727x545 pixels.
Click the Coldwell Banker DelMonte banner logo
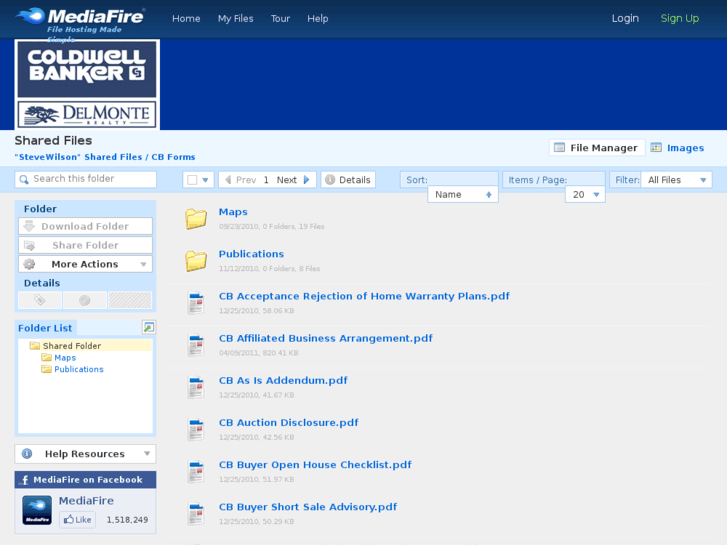(87, 84)
